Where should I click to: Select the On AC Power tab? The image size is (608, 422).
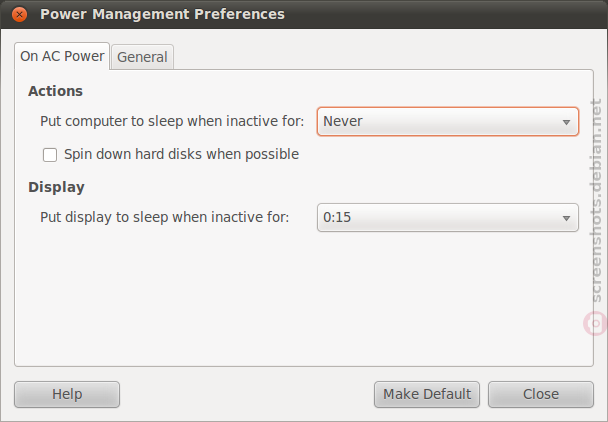coord(62,56)
